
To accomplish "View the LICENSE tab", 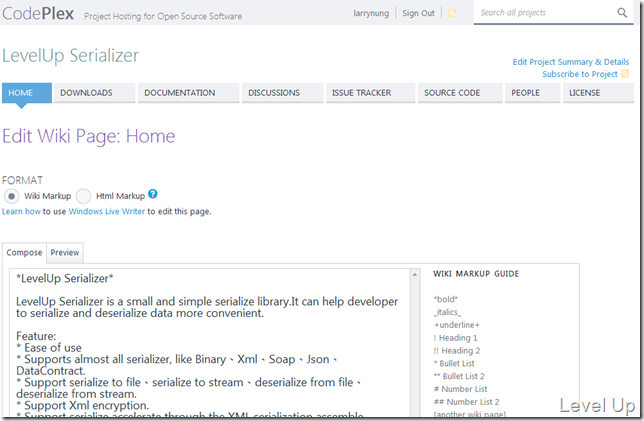I will coord(598,93).
